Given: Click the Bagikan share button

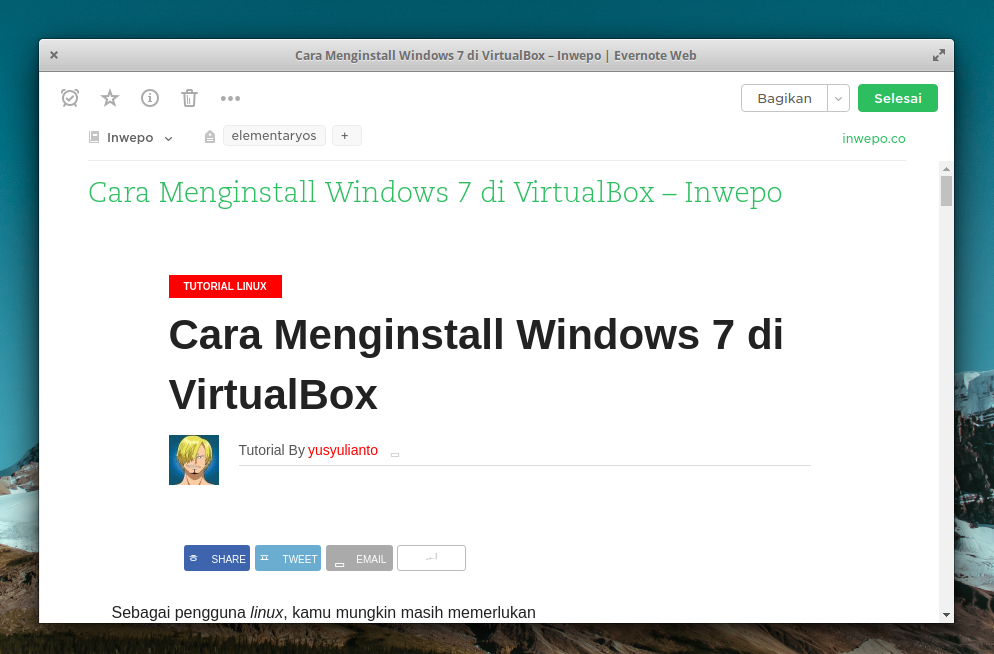Looking at the screenshot, I should coord(784,98).
